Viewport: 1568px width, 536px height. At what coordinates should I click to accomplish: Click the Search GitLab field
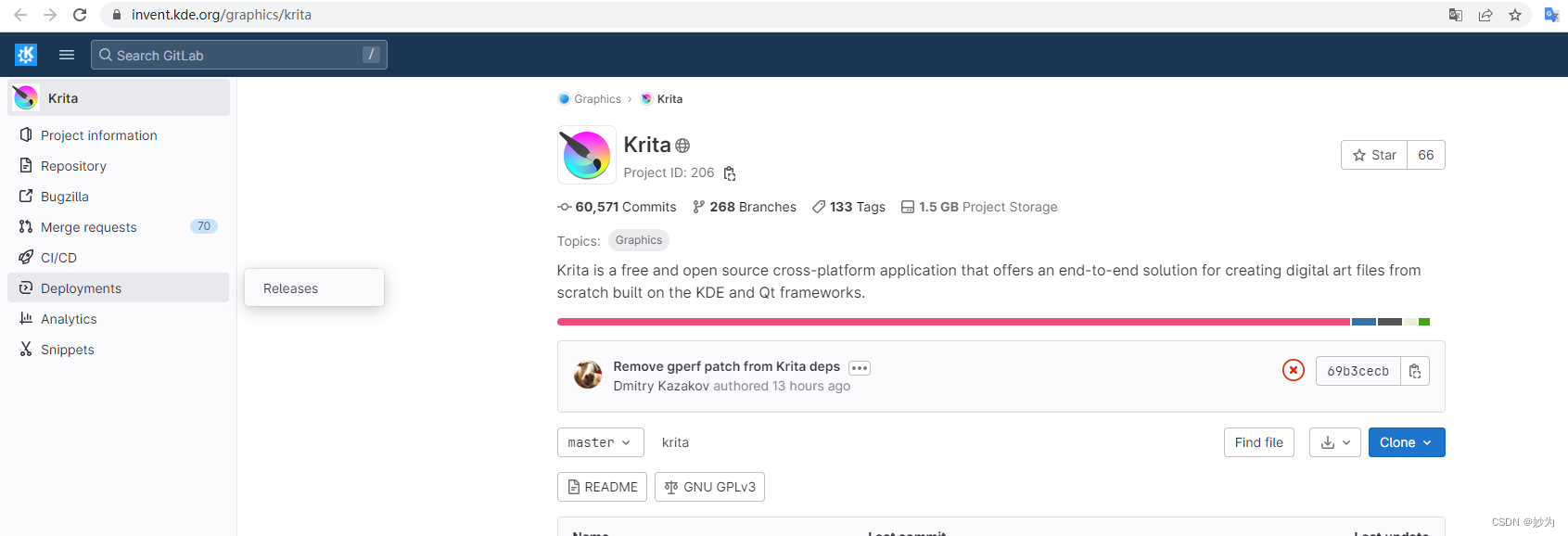point(239,55)
